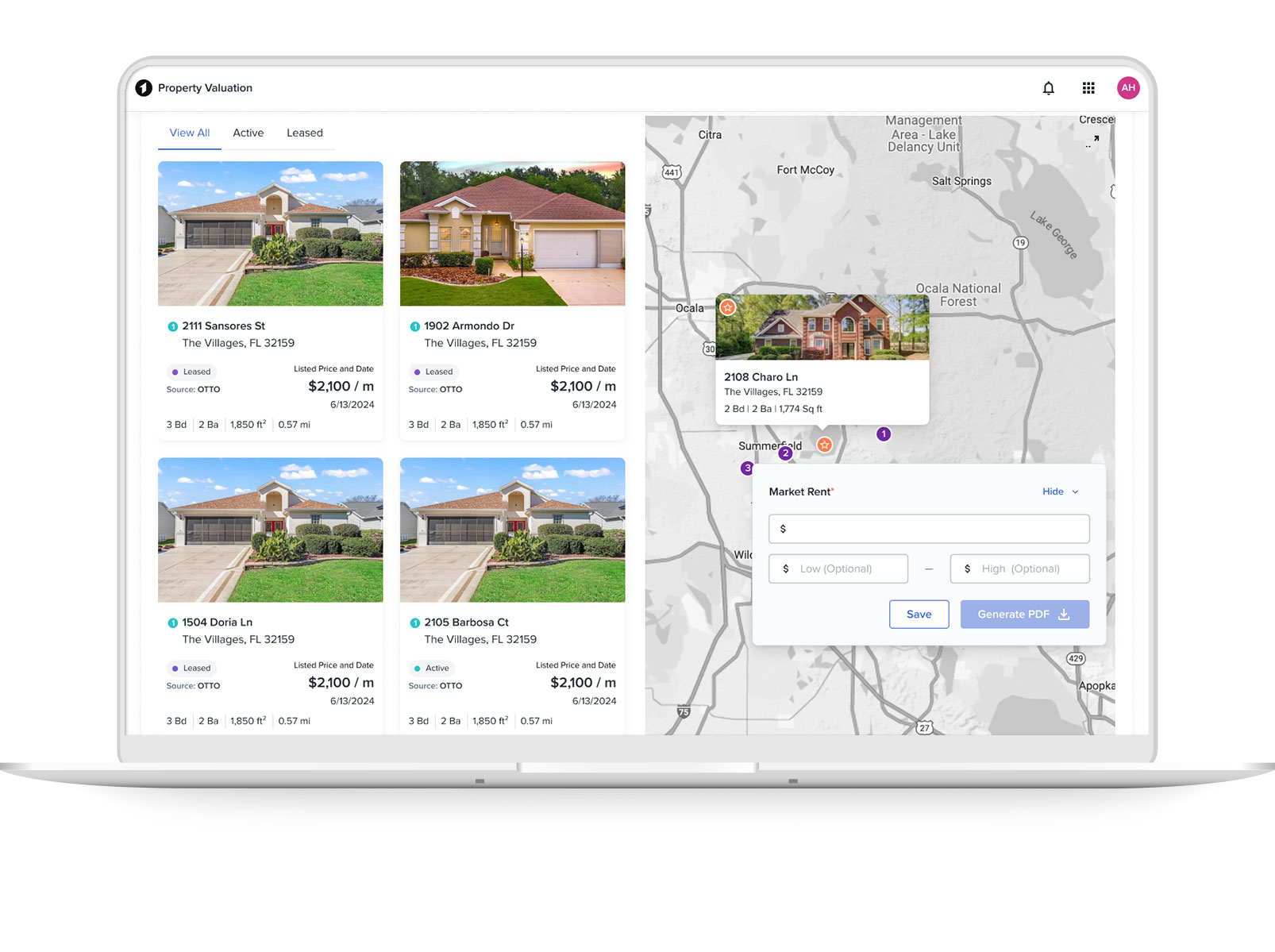Click the Low (Optional) rent field
Screen dimensions: 1275x952
[x=838, y=569]
